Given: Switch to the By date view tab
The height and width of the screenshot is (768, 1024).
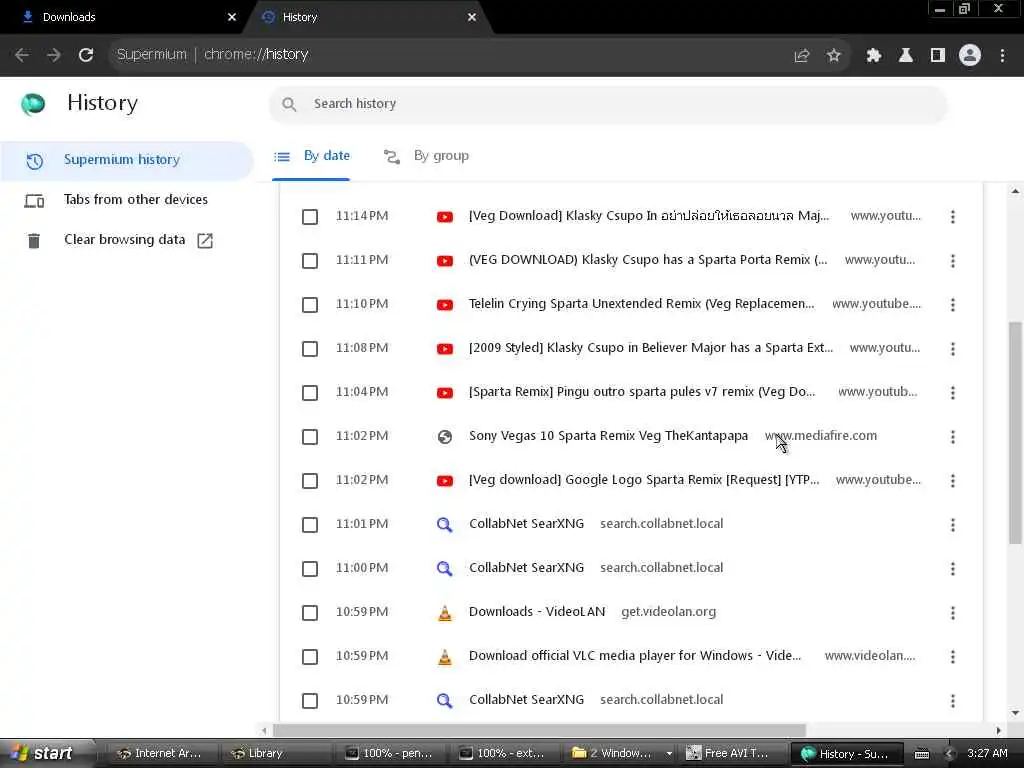Looking at the screenshot, I should tap(312, 157).
